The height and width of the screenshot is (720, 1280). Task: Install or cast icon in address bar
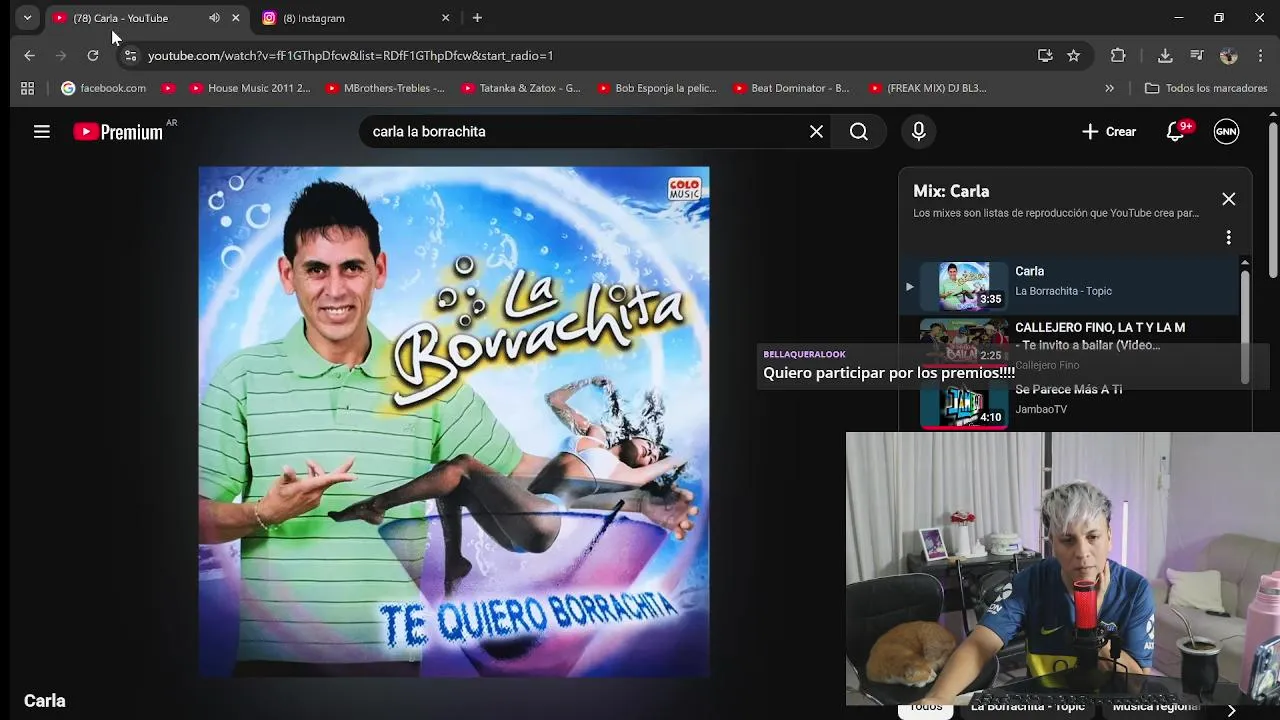point(1045,56)
